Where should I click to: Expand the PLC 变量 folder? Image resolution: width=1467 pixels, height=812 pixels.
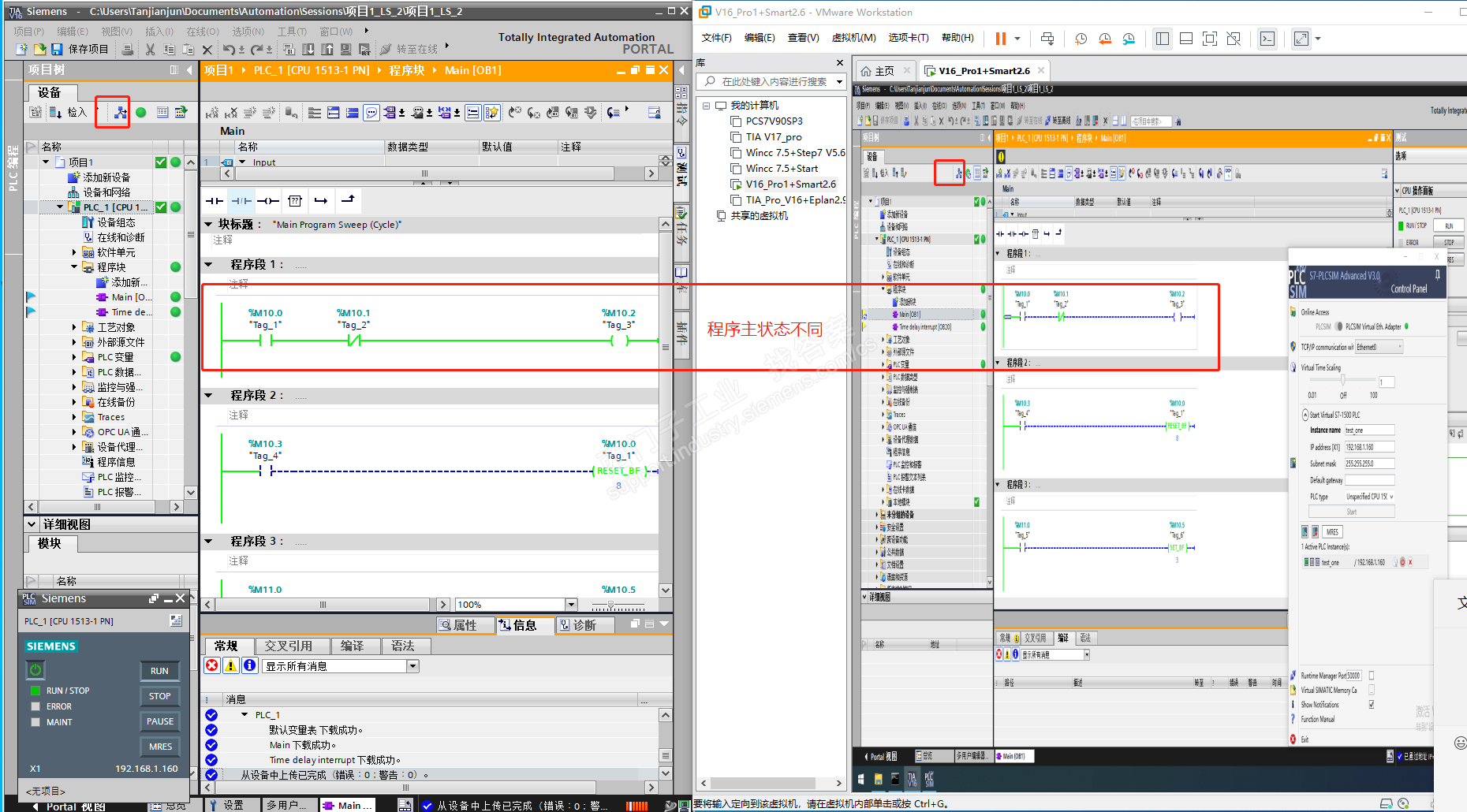(75, 357)
